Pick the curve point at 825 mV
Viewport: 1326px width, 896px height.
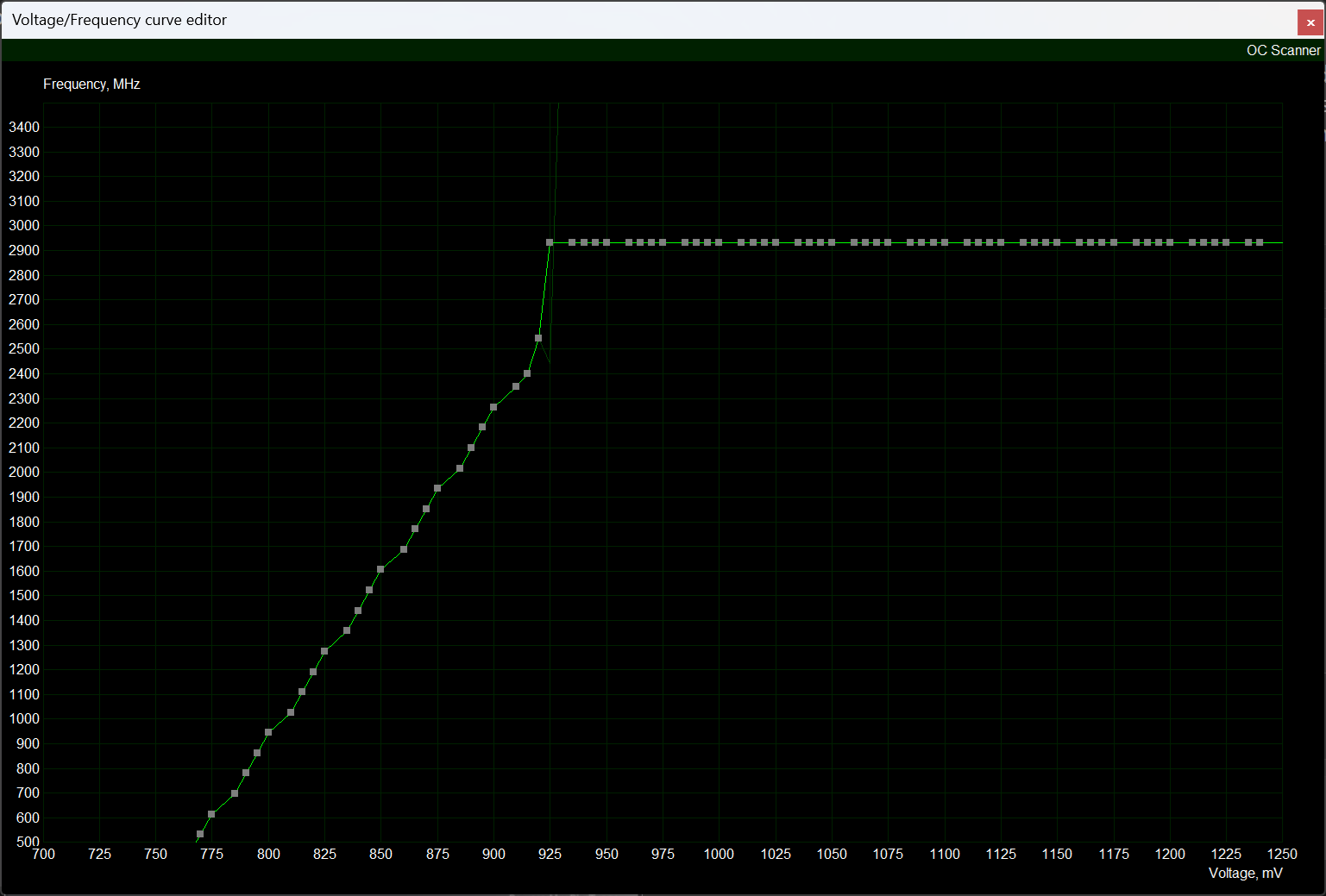[x=324, y=651]
